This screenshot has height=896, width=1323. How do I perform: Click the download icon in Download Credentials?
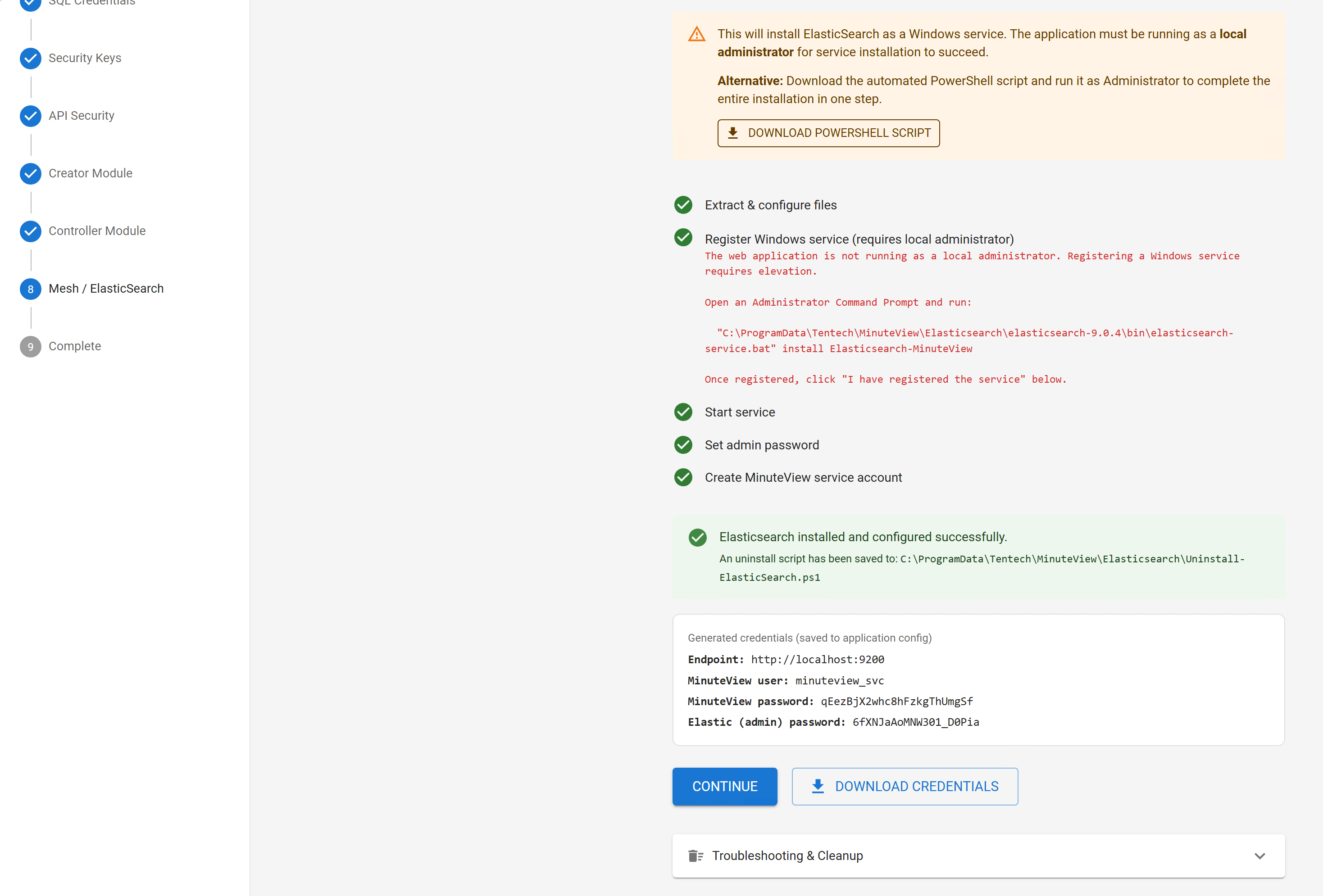pos(818,786)
